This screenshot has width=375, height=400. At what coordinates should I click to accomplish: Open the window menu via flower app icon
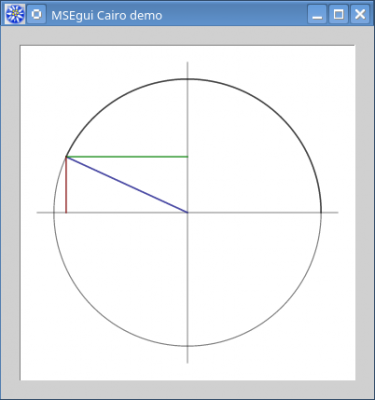click(x=15, y=14)
